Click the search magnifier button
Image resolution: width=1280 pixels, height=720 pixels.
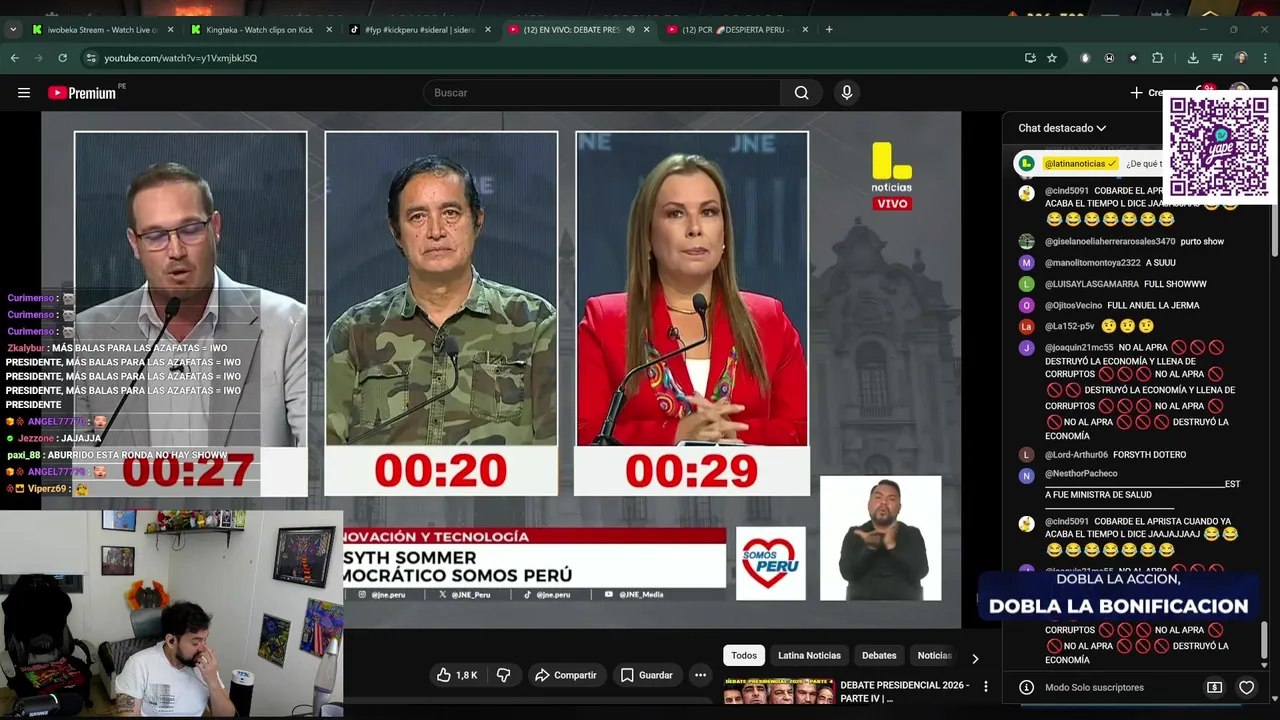pos(801,93)
